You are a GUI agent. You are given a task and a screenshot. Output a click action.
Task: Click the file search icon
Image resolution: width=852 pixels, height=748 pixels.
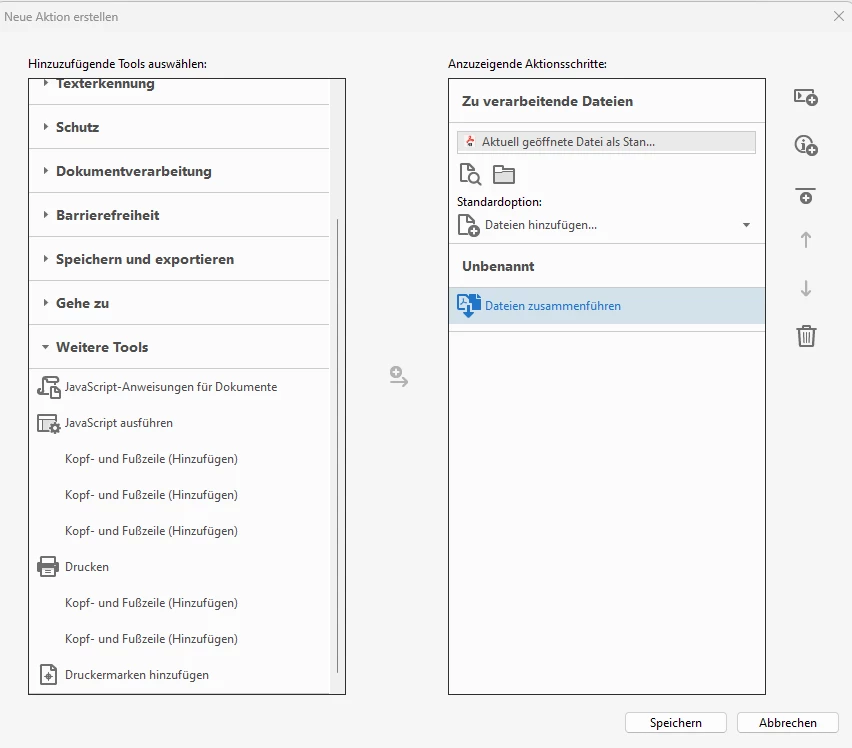(x=470, y=174)
